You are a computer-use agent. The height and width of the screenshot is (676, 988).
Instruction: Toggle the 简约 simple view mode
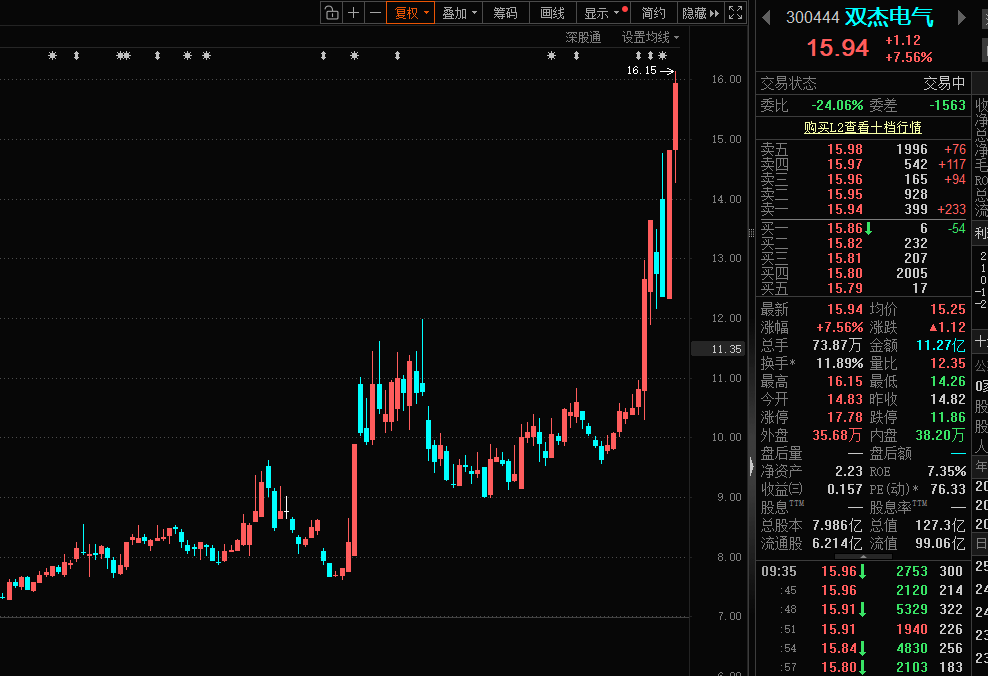point(653,12)
